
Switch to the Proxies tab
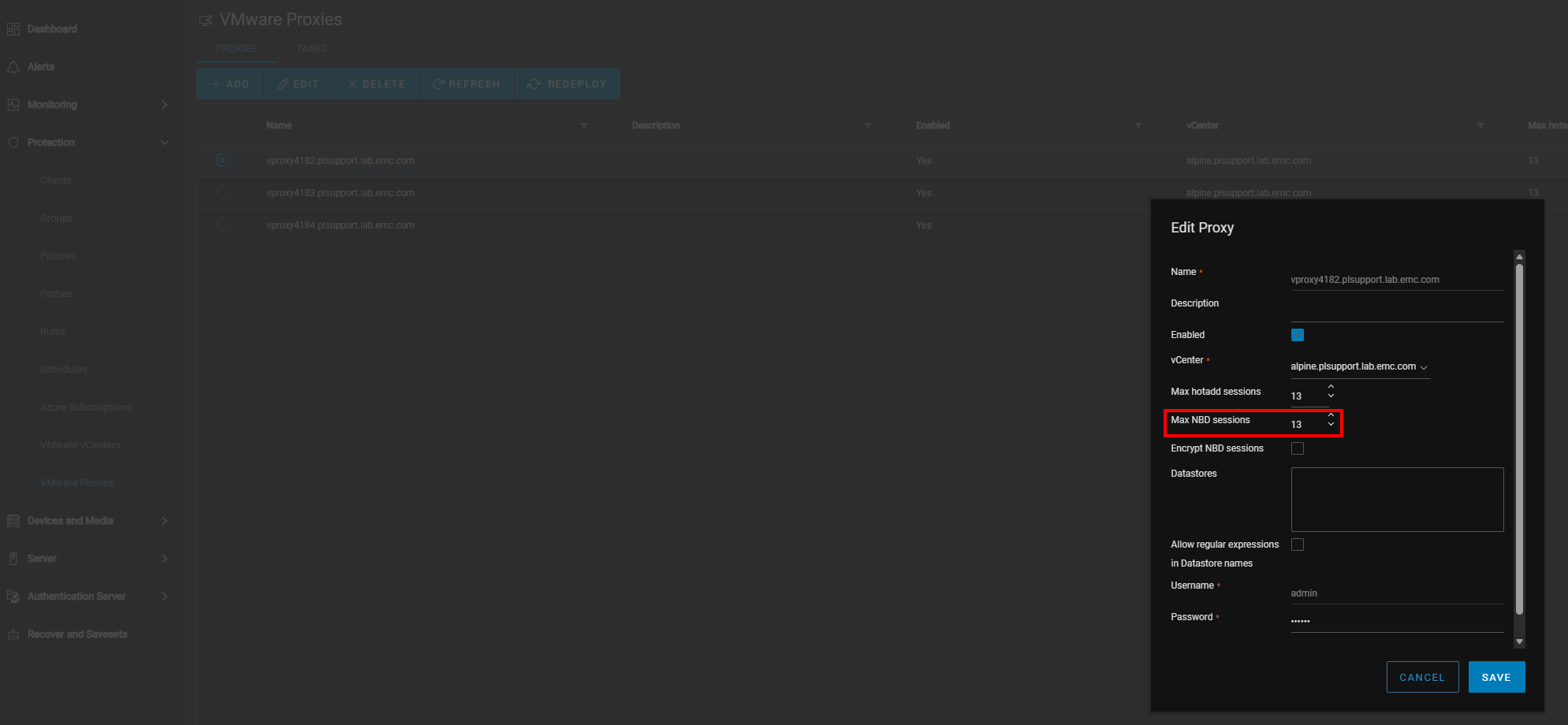point(237,49)
